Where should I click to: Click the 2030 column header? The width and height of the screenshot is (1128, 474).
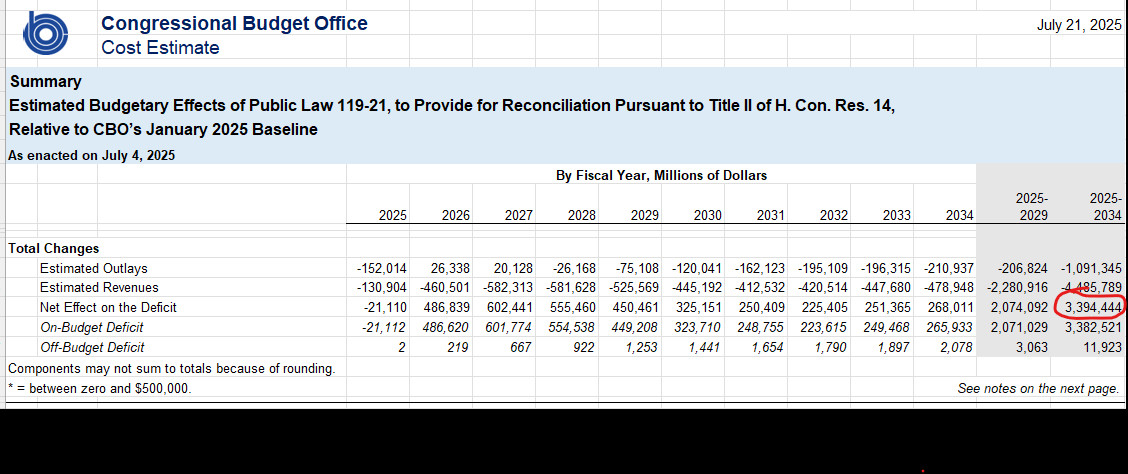pyautogui.click(x=707, y=215)
